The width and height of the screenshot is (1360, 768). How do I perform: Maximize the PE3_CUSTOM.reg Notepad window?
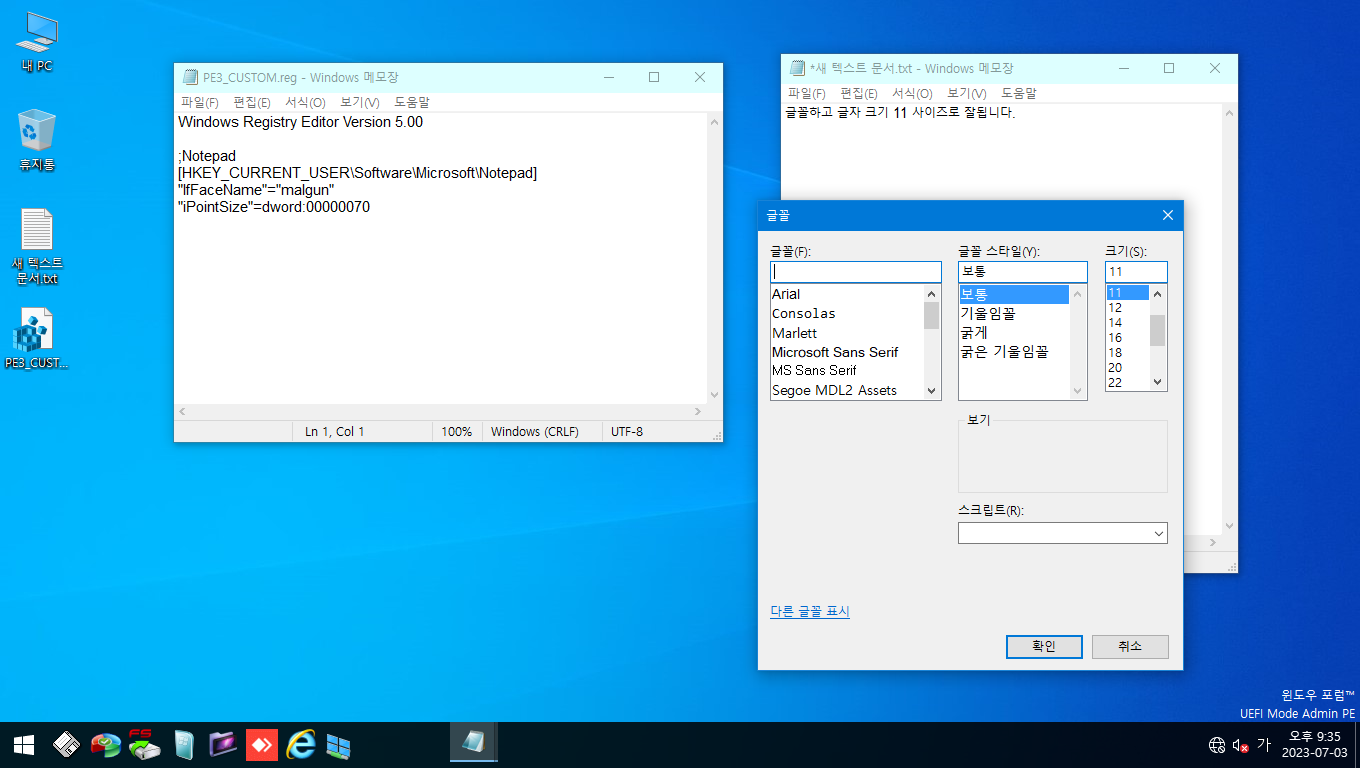click(x=654, y=77)
